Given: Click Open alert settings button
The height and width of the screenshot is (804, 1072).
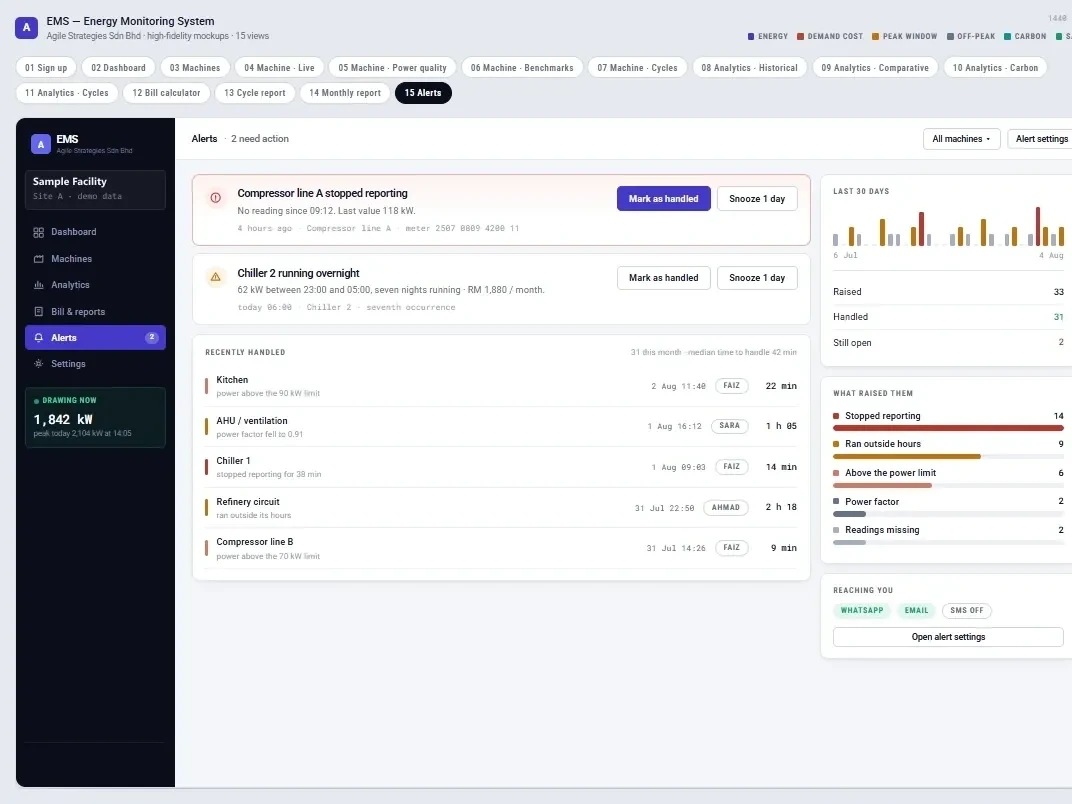Looking at the screenshot, I should click(948, 636).
